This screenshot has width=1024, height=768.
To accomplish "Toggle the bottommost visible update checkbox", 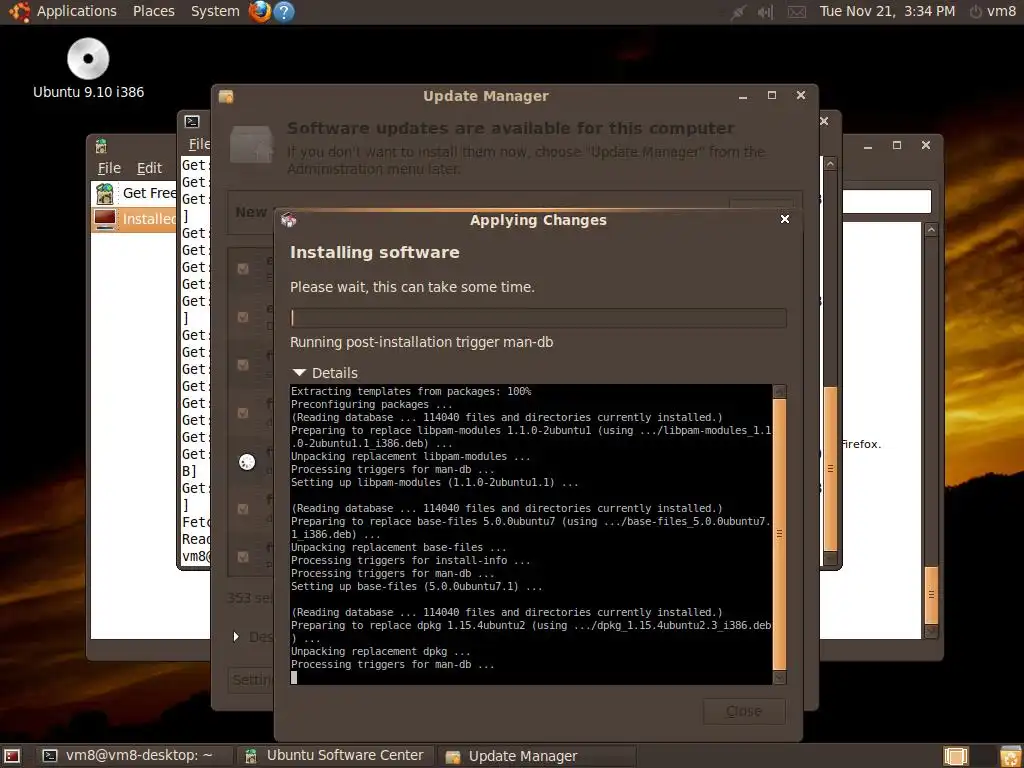I will [243, 557].
